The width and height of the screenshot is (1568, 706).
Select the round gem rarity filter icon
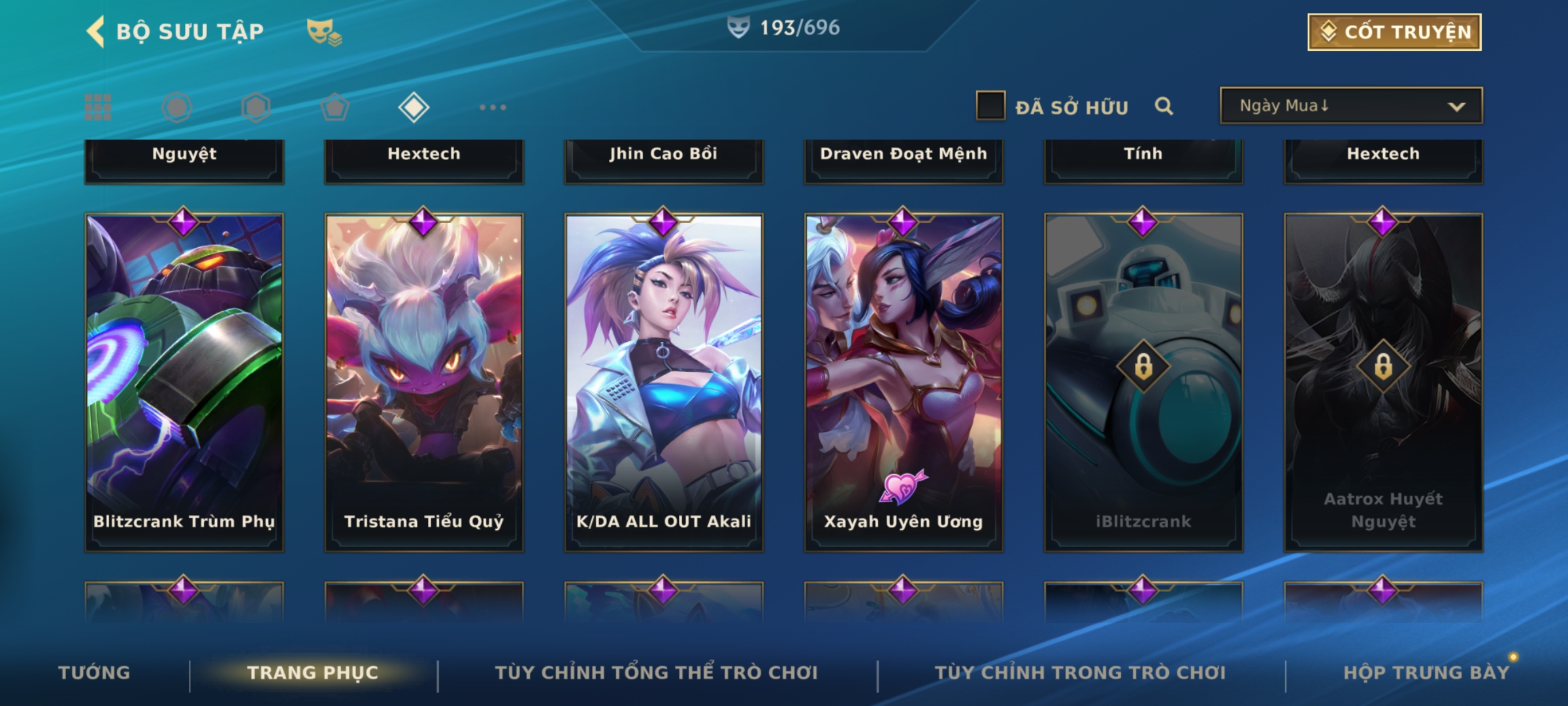177,107
